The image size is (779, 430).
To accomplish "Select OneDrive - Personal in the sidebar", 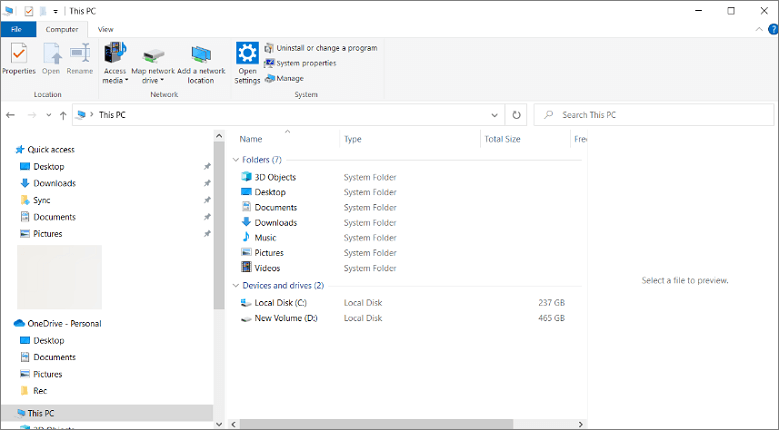I will tap(58, 324).
